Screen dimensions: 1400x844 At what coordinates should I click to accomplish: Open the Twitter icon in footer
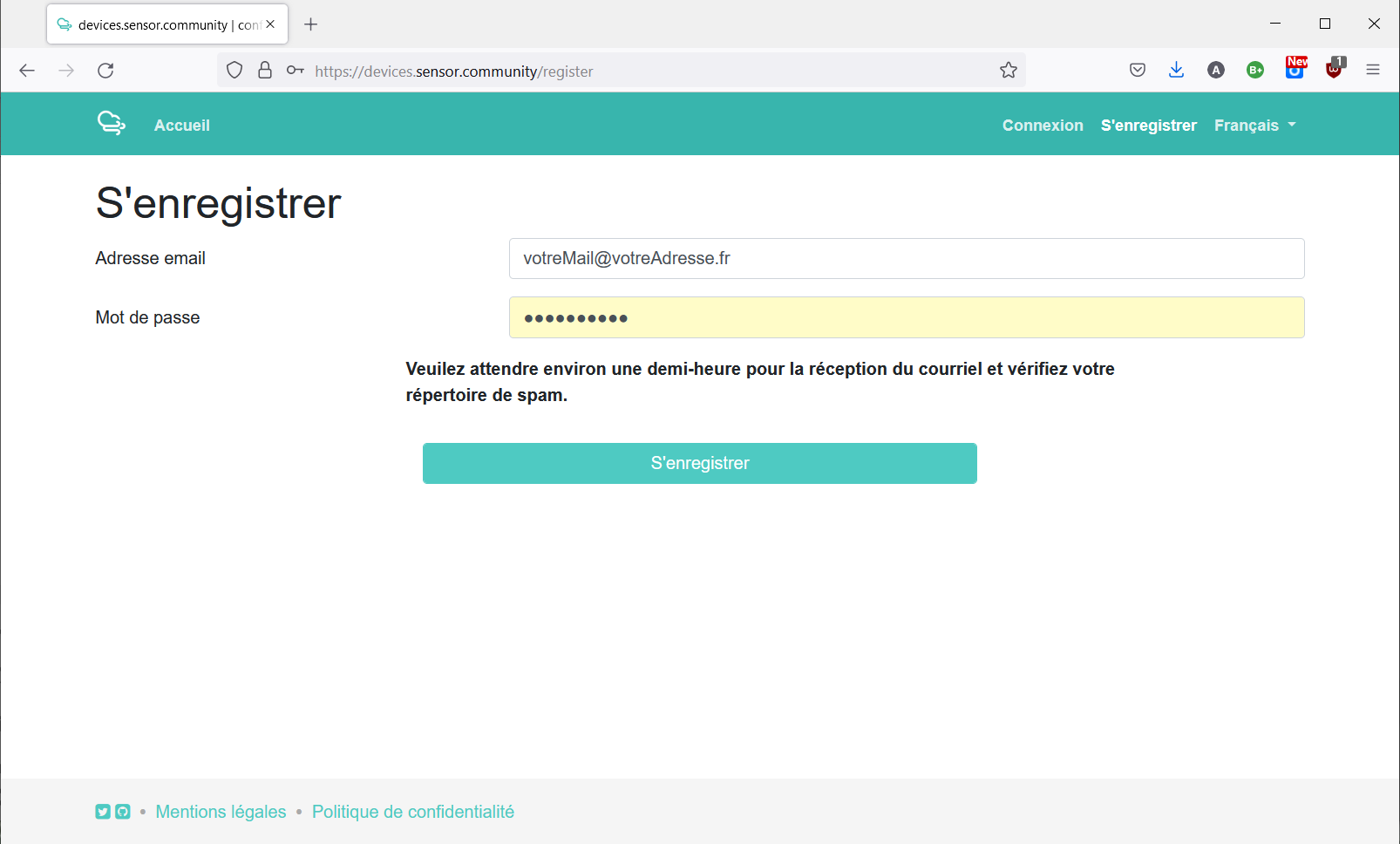(x=103, y=812)
